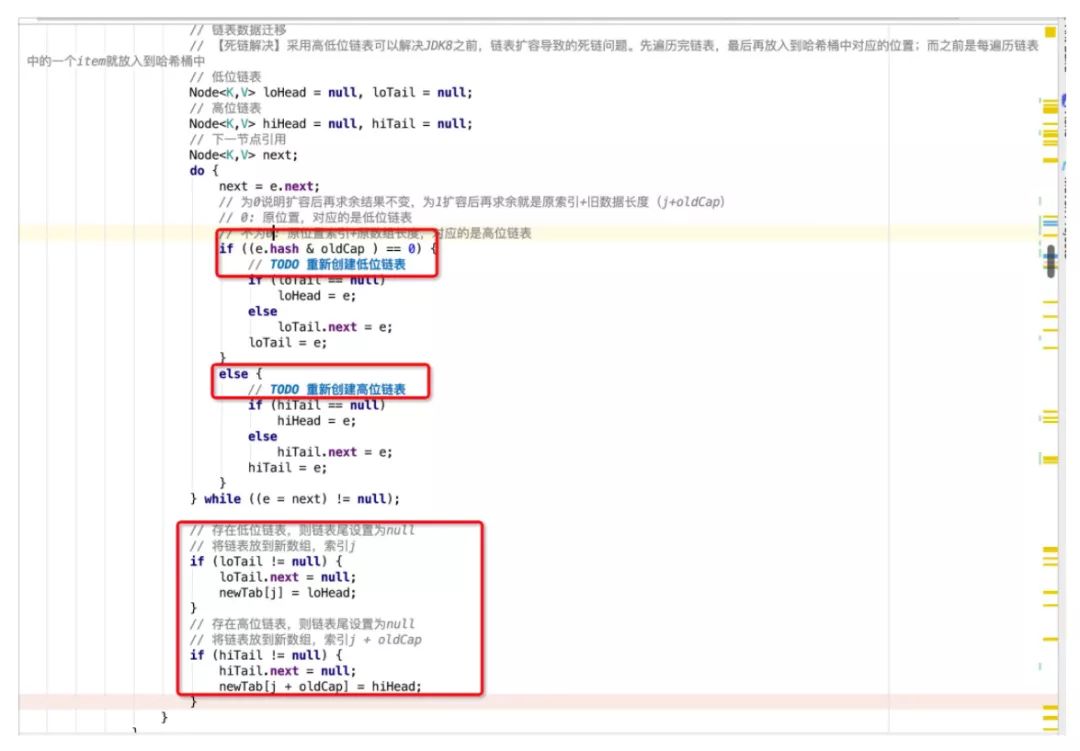Image resolution: width=1080 pixels, height=751 pixels.
Task: Click the 'do {' keyword line
Action: tap(204, 171)
